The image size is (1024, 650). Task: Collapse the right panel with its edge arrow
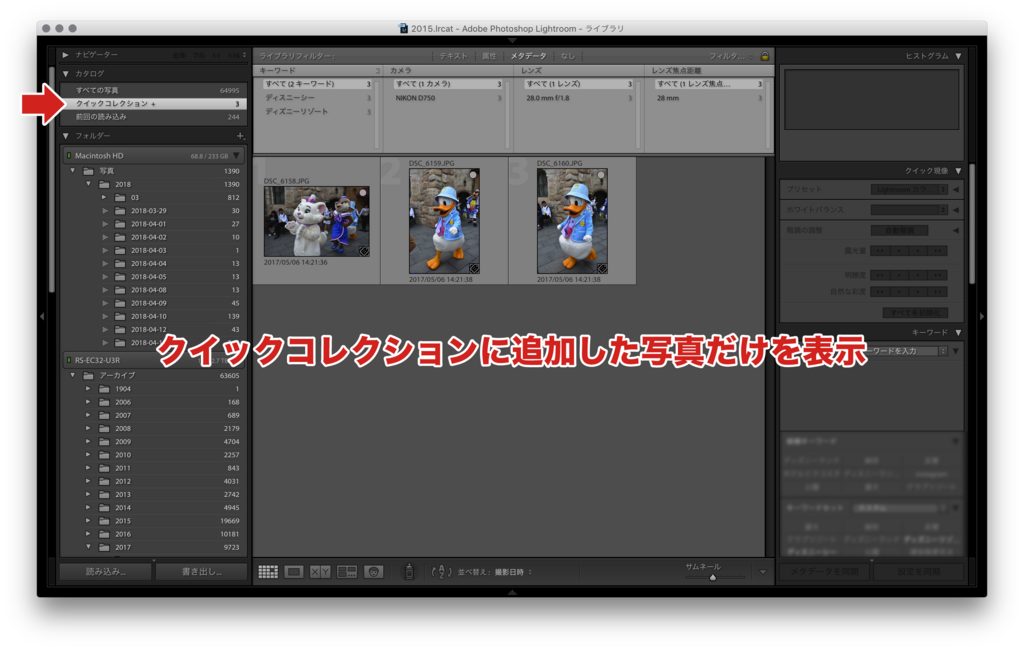[982, 315]
